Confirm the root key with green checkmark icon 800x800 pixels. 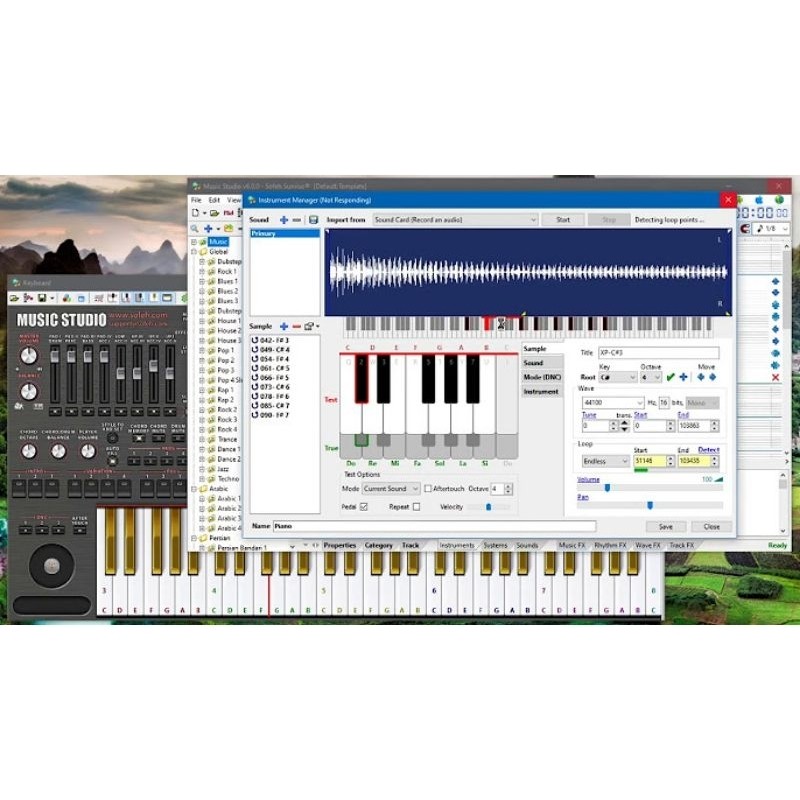pyautogui.click(x=671, y=377)
